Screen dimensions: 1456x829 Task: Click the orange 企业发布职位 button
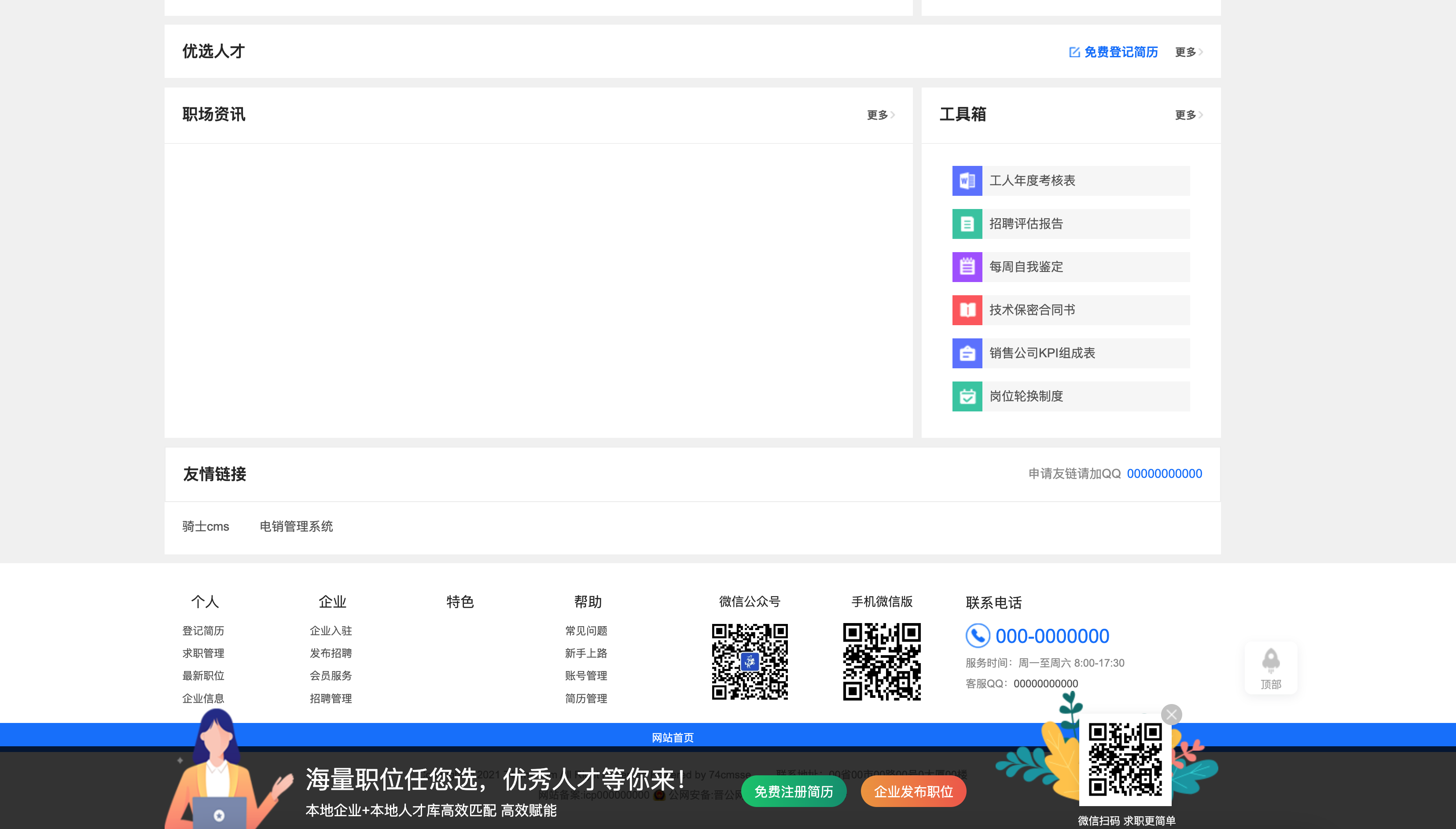point(913,792)
